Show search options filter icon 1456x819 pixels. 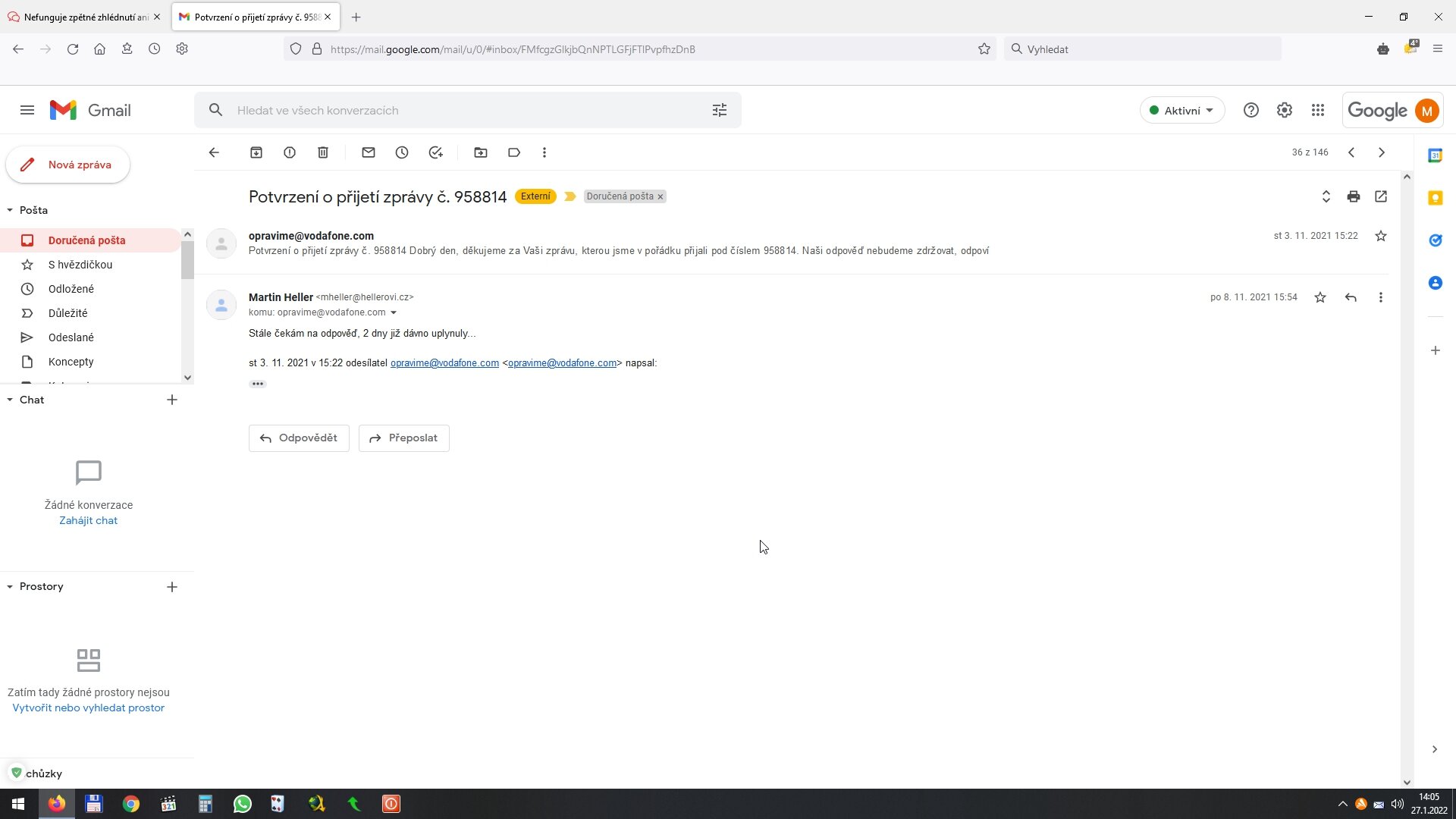pos(720,111)
